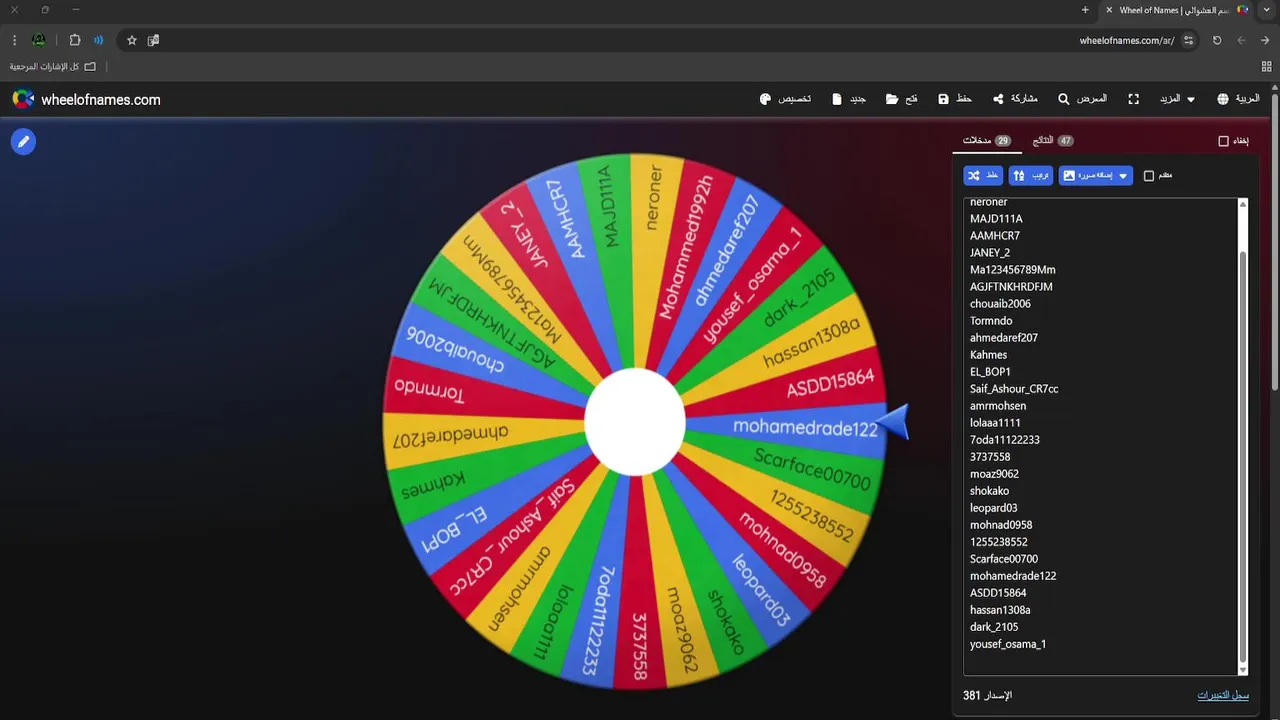1280x720 pixels.
Task: Click the entry 'Tormndo' in the list
Action: [991, 321]
